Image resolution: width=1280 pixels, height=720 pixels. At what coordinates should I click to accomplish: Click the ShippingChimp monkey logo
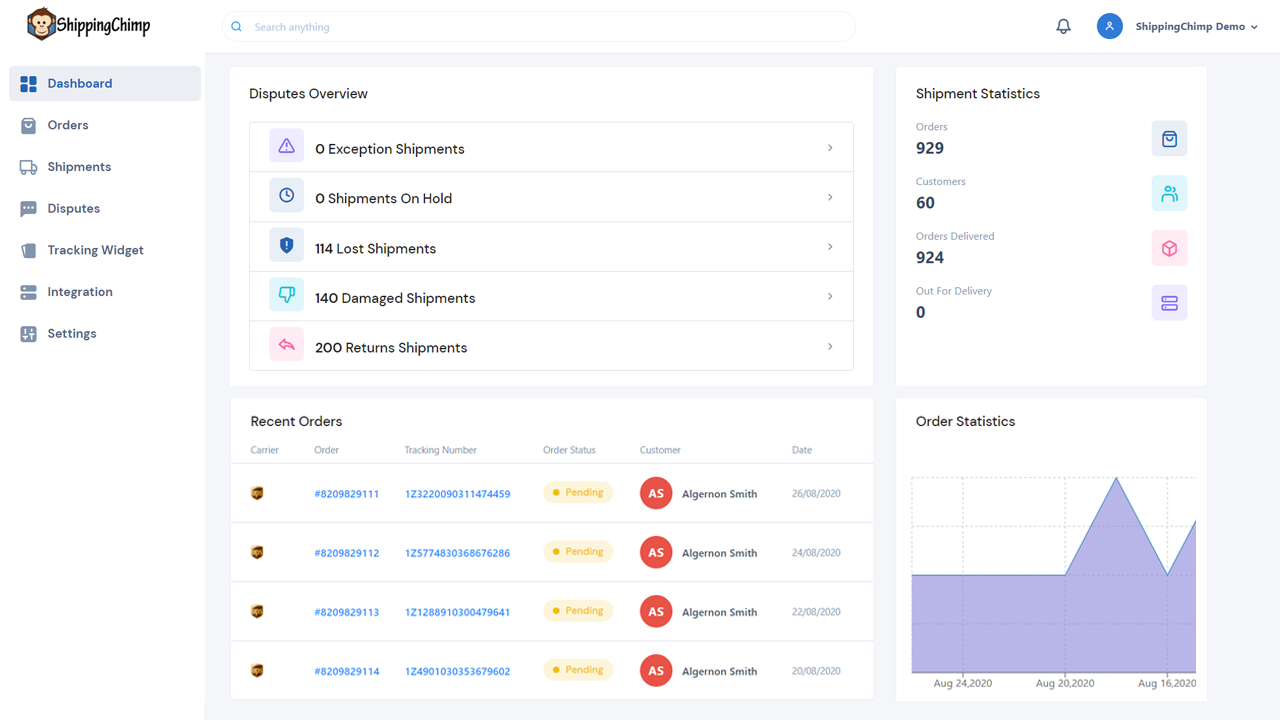point(89,24)
